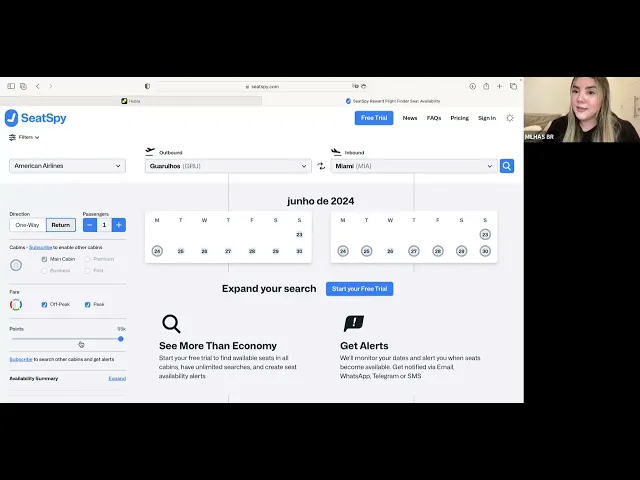Toggle the Business cabin checkbox
The width and height of the screenshot is (640, 480).
pyautogui.click(x=44, y=271)
